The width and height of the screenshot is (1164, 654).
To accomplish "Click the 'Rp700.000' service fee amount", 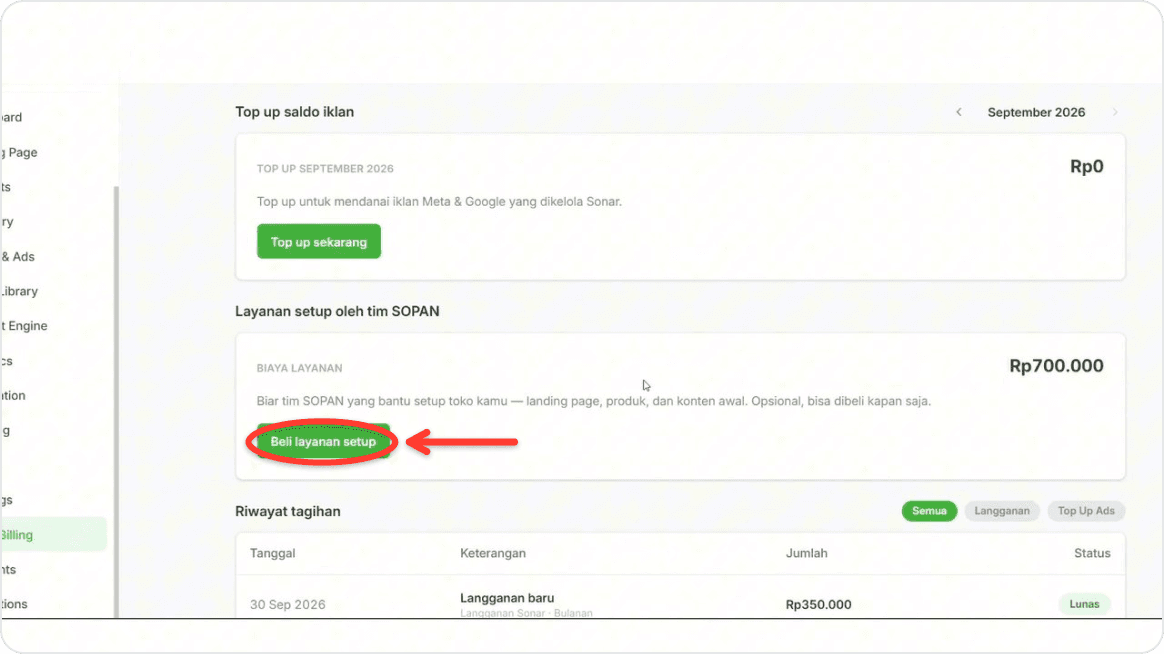I will tap(1056, 365).
